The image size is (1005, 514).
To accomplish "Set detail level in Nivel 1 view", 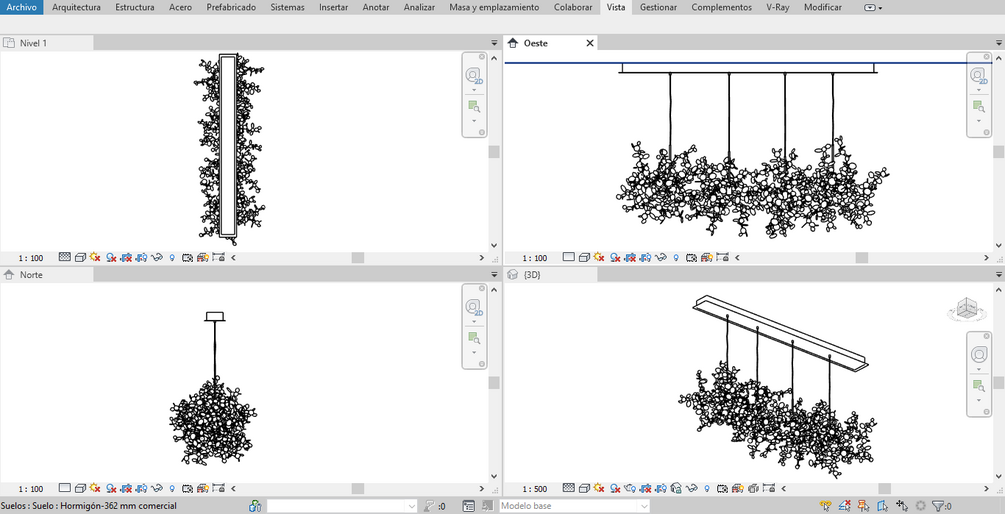I will tap(65, 257).
